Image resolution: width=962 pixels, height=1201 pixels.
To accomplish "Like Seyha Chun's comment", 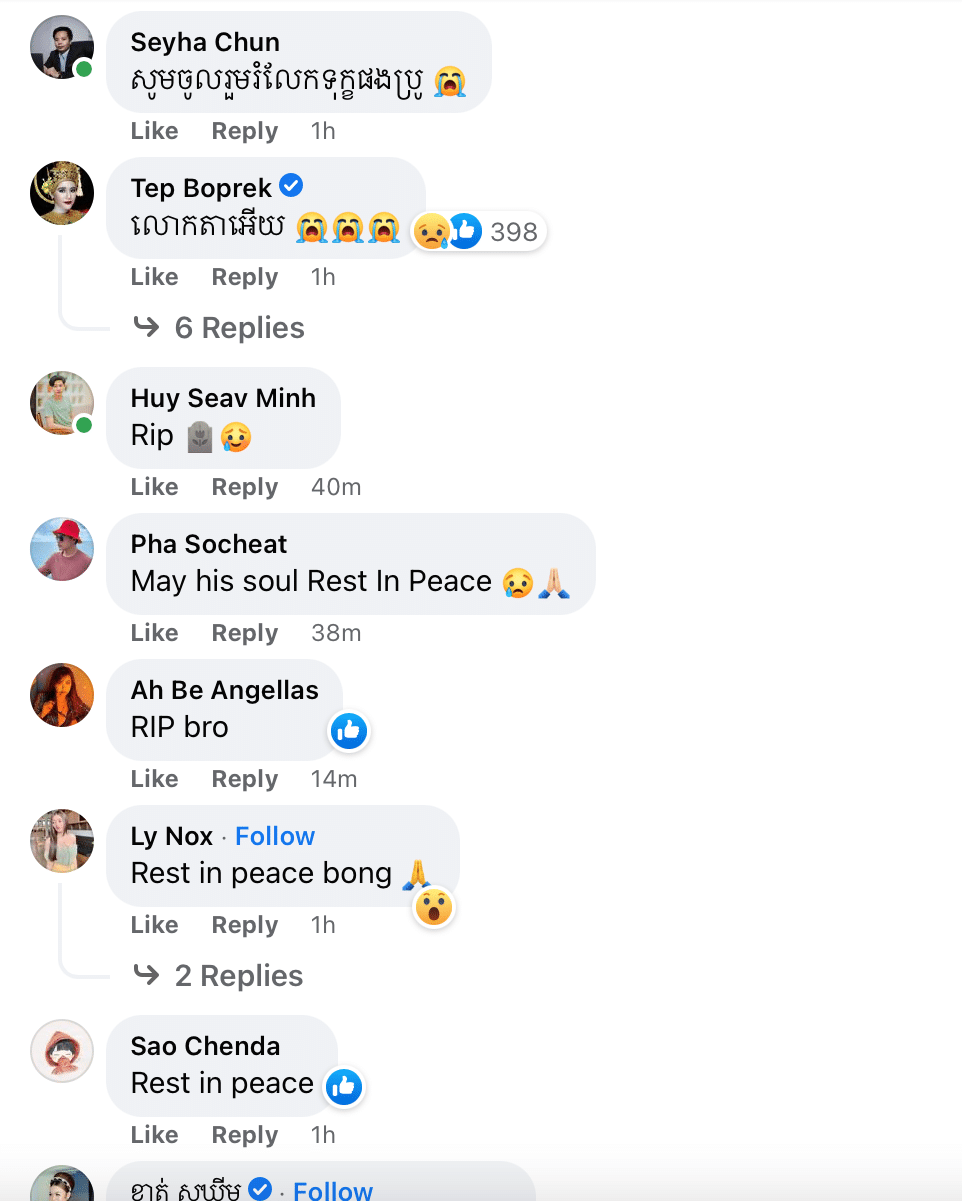I will tap(154, 131).
